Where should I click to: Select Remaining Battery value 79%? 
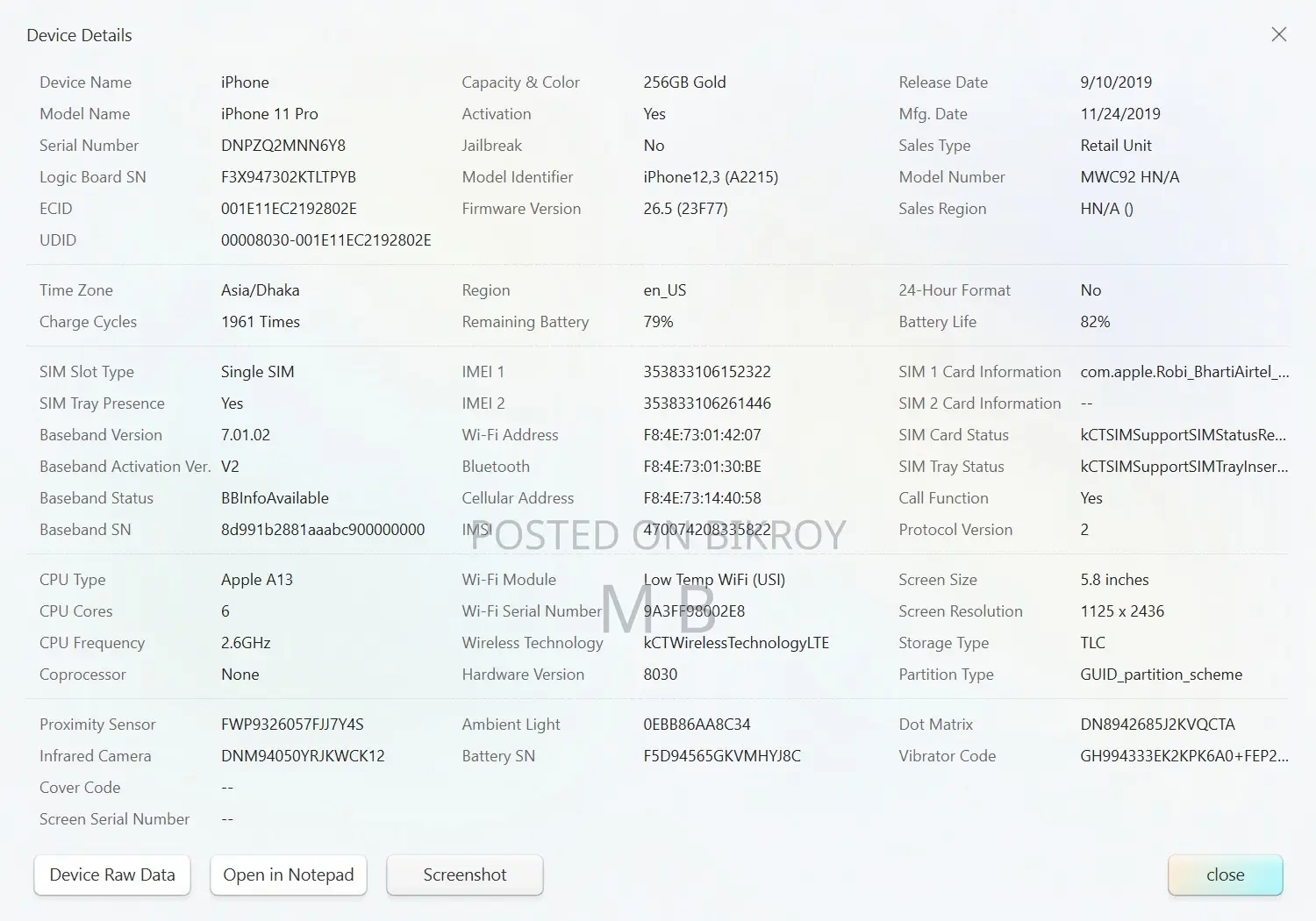pos(658,322)
